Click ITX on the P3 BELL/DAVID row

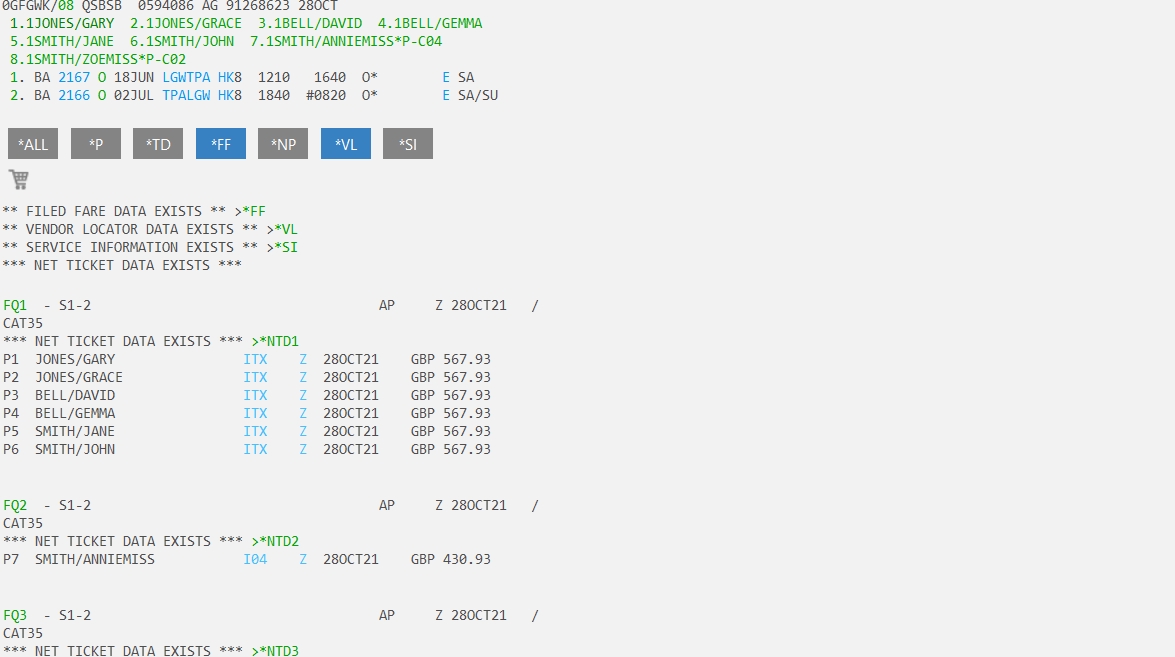click(255, 396)
